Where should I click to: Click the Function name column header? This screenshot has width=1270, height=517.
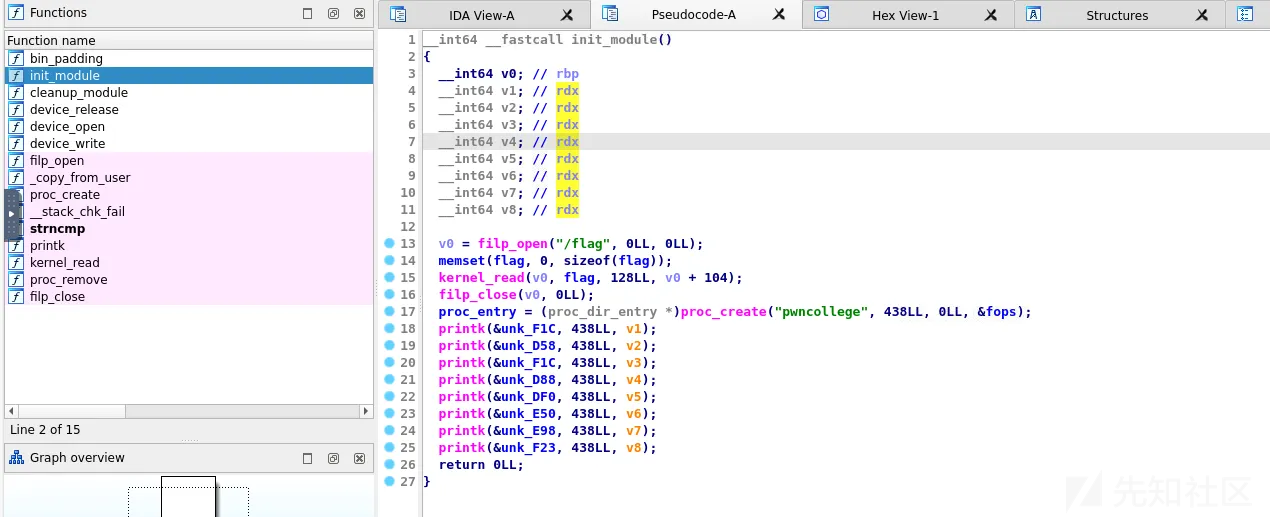pyautogui.click(x=188, y=41)
